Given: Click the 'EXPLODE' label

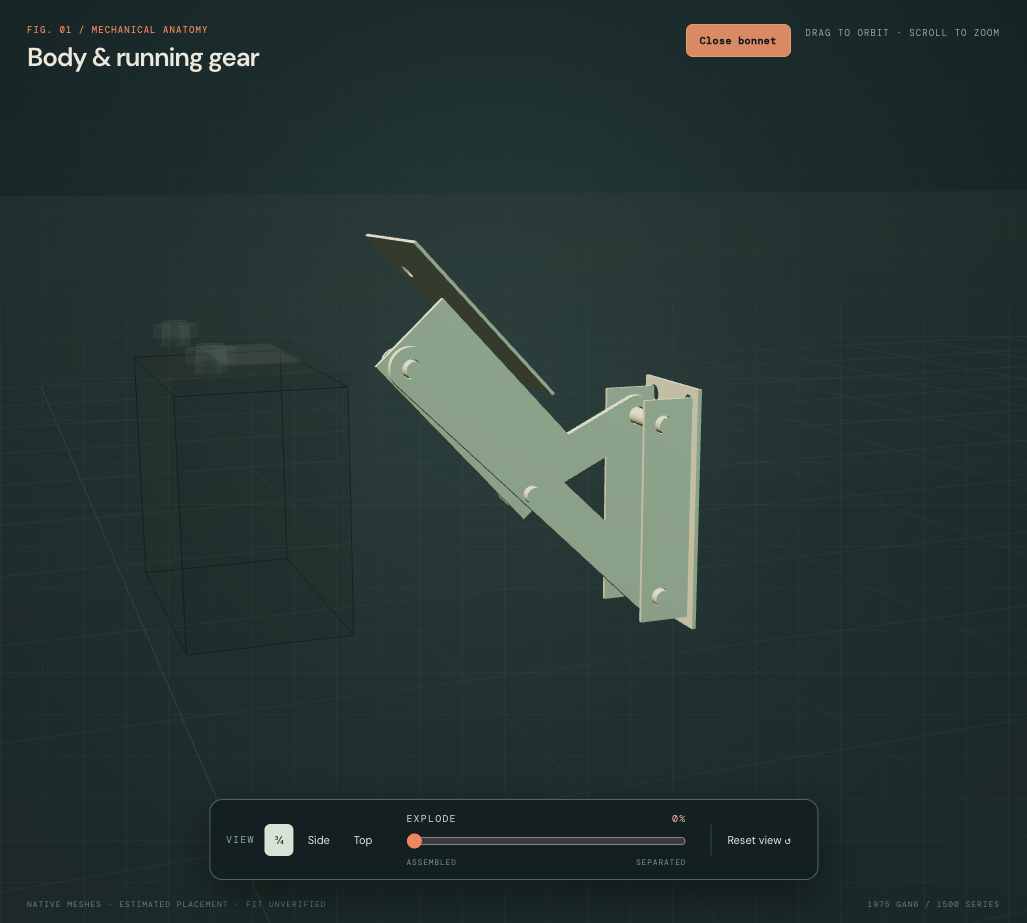Looking at the screenshot, I should coord(431,818).
